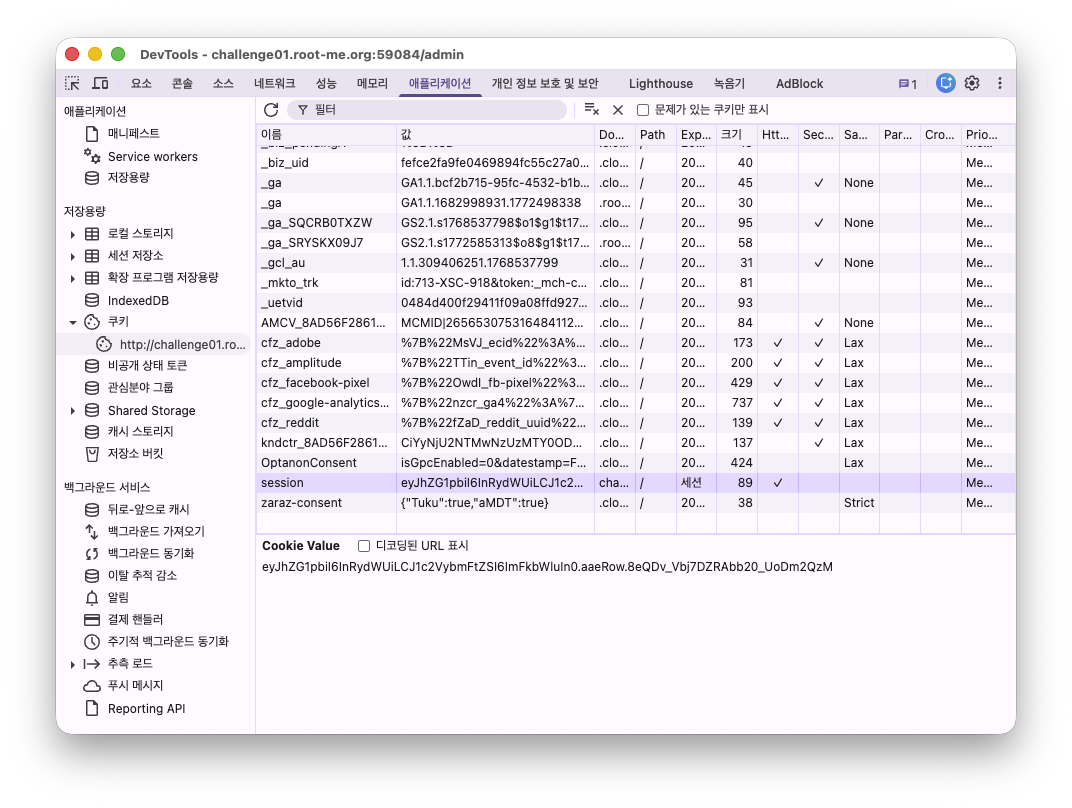Image resolution: width=1072 pixels, height=808 pixels.
Task: Collapse the 쿠키 tree
Action: (x=72, y=322)
